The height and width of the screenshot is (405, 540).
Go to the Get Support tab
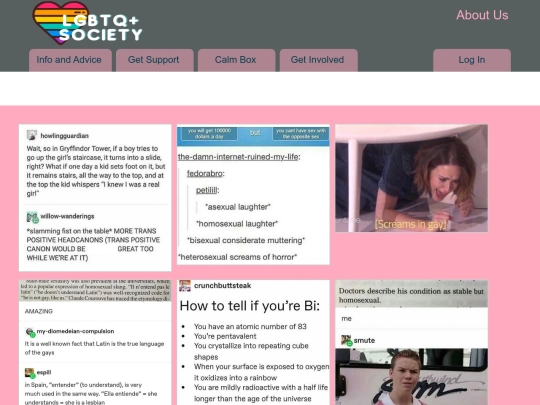tap(155, 60)
